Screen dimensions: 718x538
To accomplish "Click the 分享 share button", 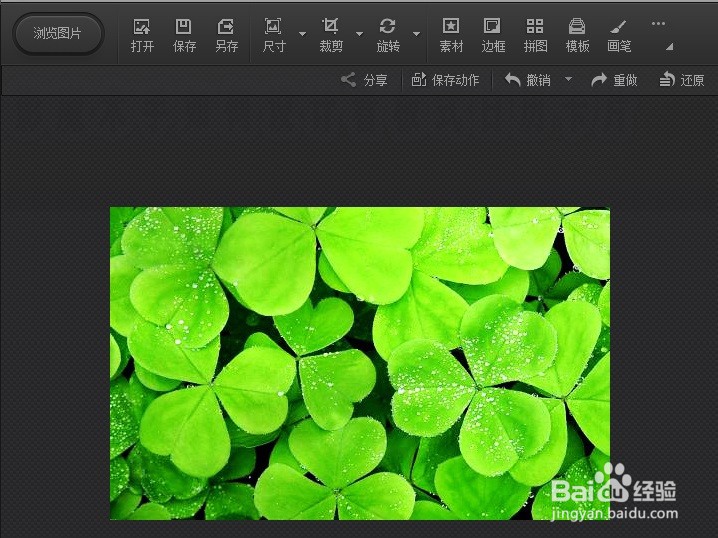I will [364, 80].
